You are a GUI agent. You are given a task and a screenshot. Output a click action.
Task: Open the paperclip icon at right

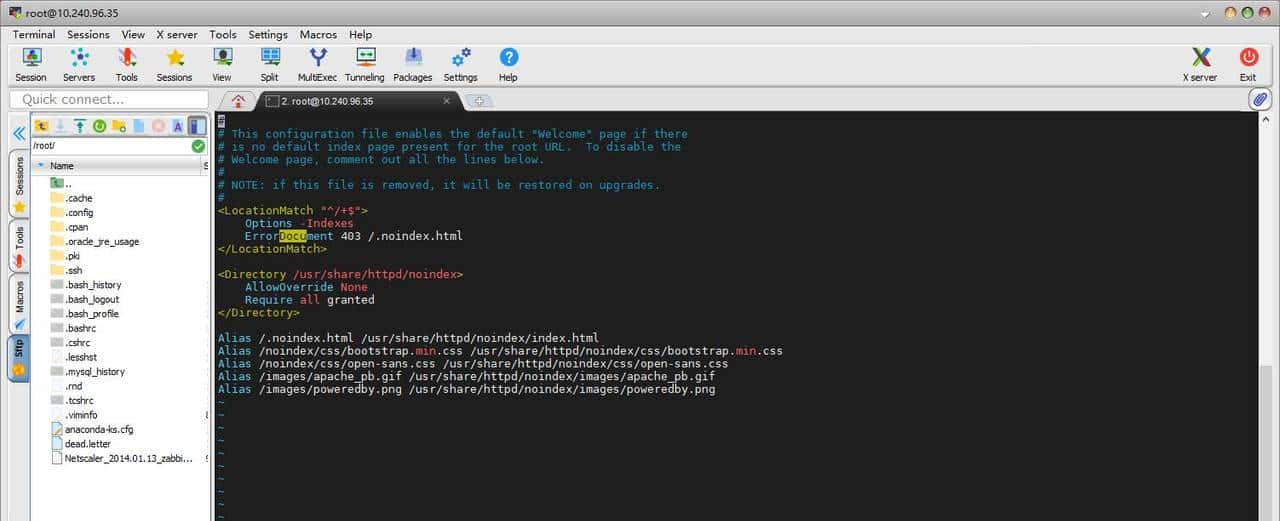click(1260, 99)
